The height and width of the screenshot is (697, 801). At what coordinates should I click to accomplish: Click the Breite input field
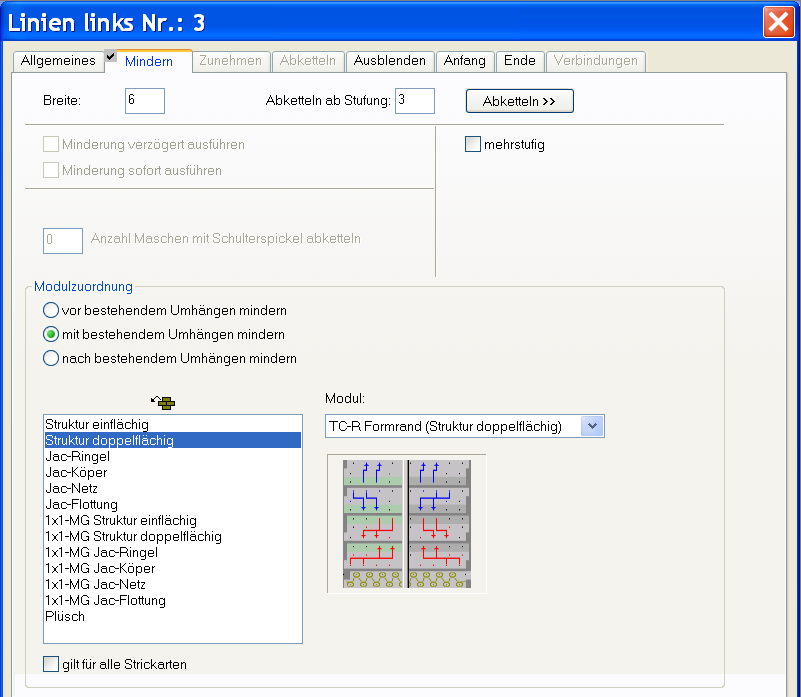(x=145, y=101)
